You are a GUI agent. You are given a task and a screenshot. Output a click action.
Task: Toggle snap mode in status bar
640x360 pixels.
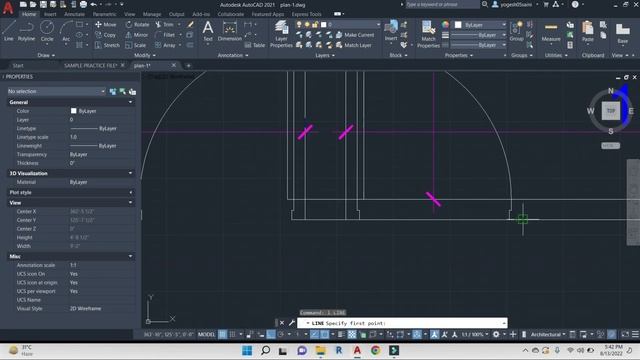232,334
